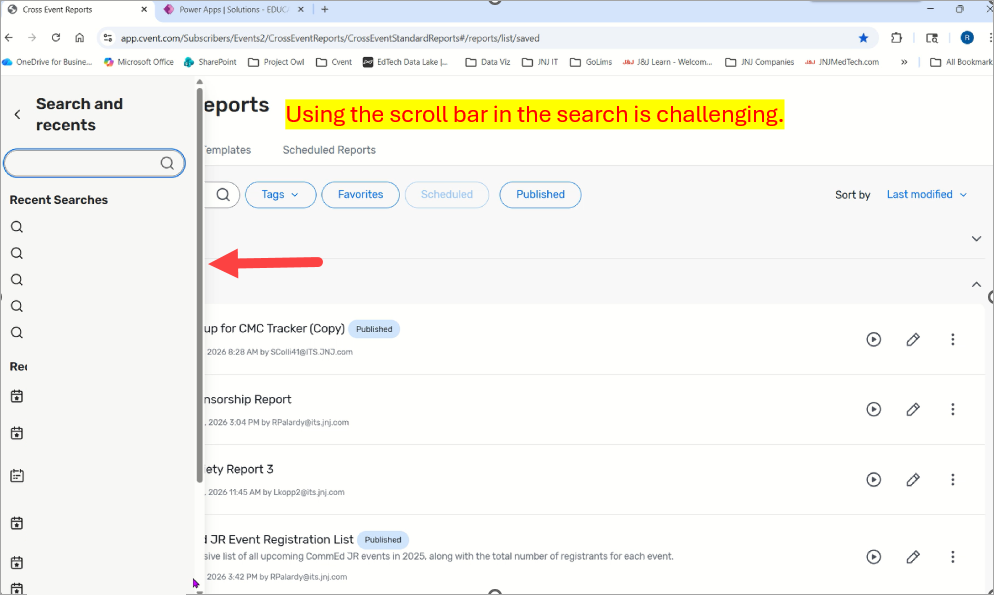Click the search magnifier icon in the sidebar
Image resolution: width=994 pixels, height=595 pixels.
coord(167,163)
